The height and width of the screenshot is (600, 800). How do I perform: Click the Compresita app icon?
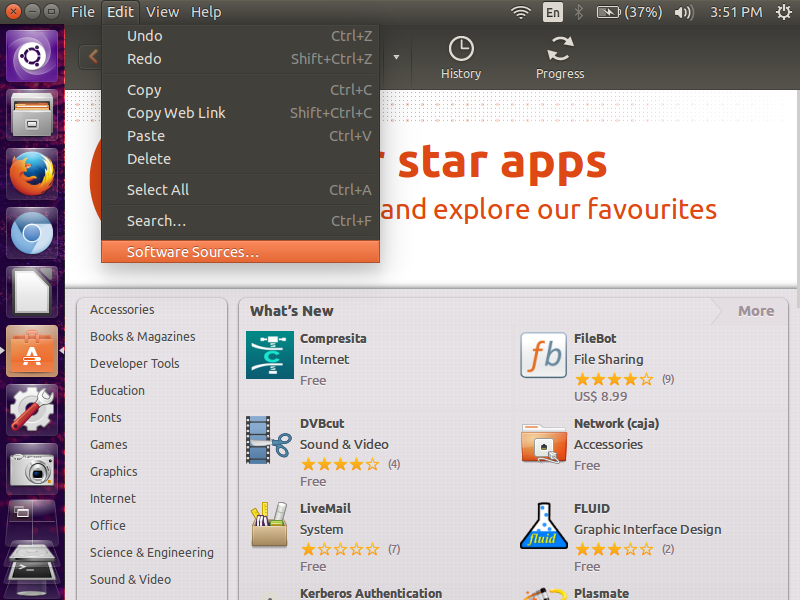(x=270, y=355)
